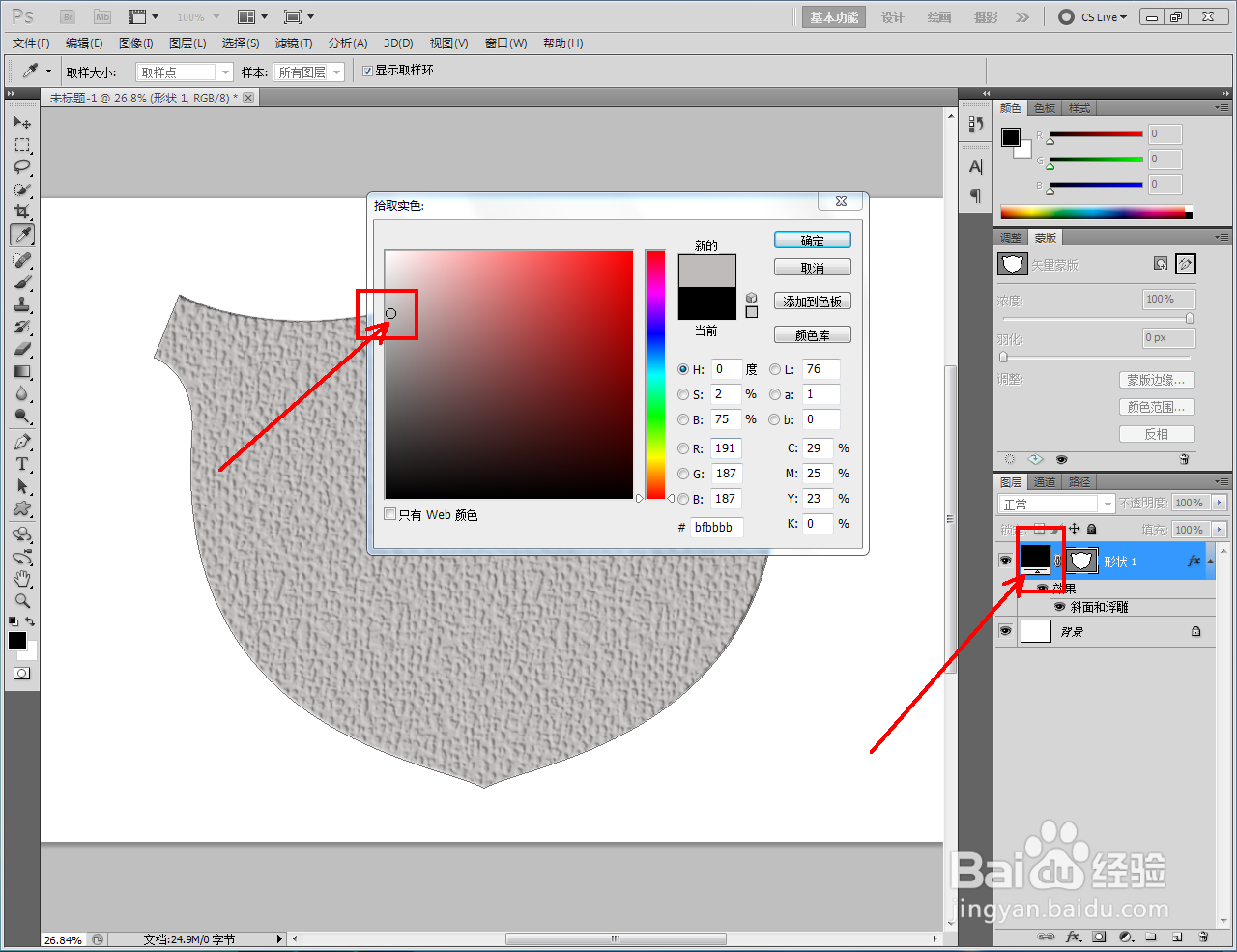Select the L lightness radio button
The width and height of the screenshot is (1237, 952).
click(x=775, y=369)
